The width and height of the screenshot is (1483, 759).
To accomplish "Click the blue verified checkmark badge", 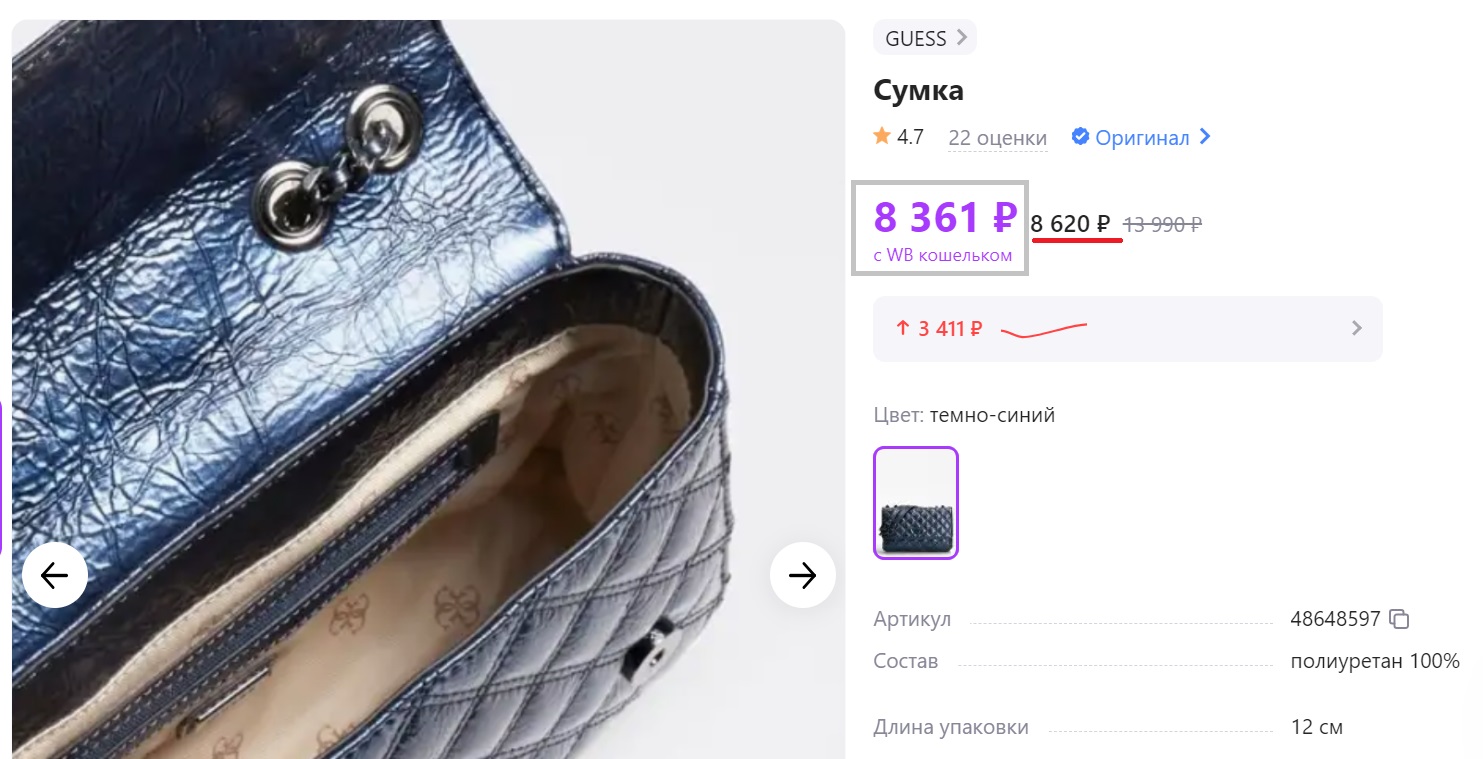I will [x=1080, y=137].
